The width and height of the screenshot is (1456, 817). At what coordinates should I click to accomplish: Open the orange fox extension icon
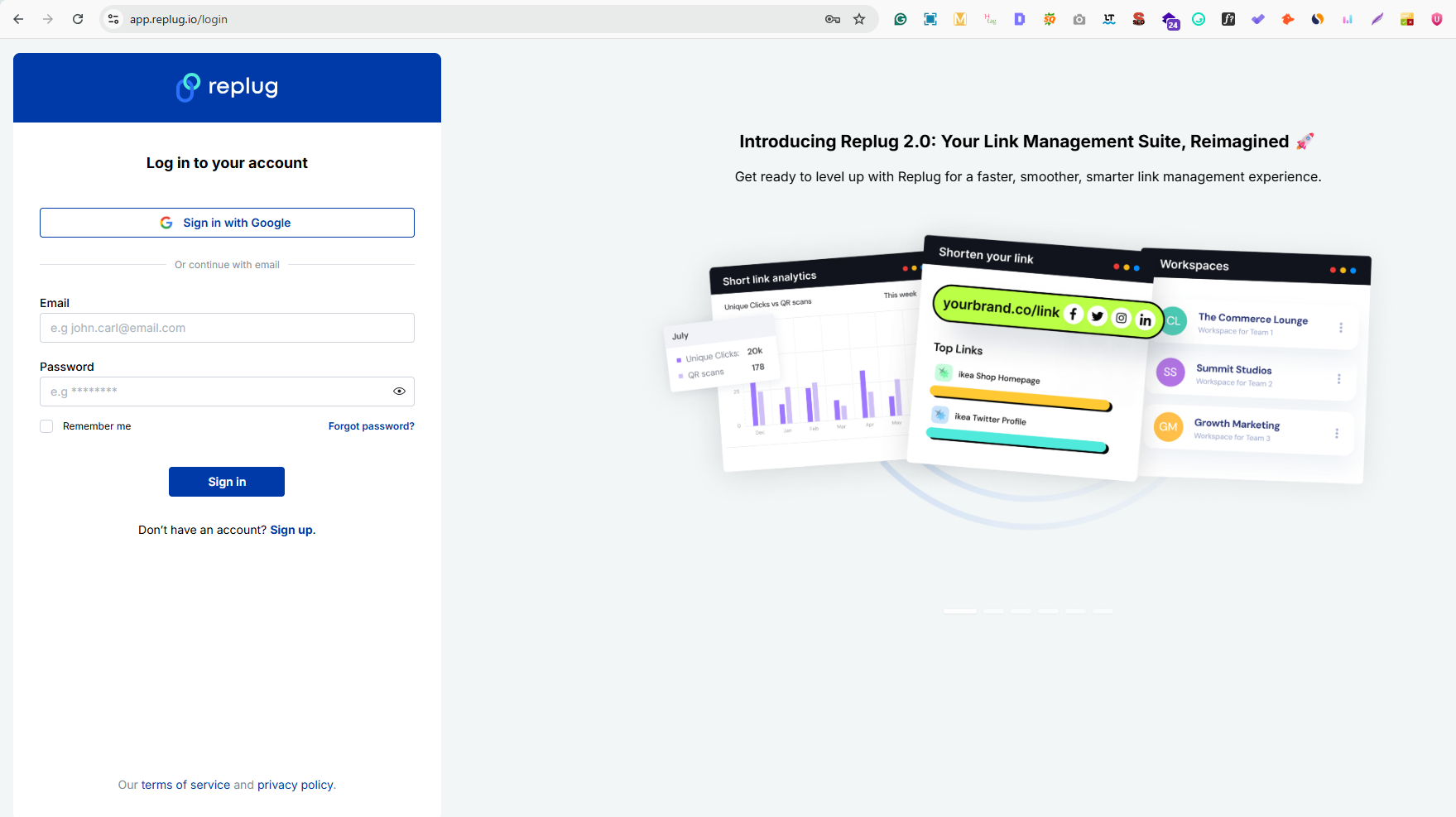click(1287, 18)
